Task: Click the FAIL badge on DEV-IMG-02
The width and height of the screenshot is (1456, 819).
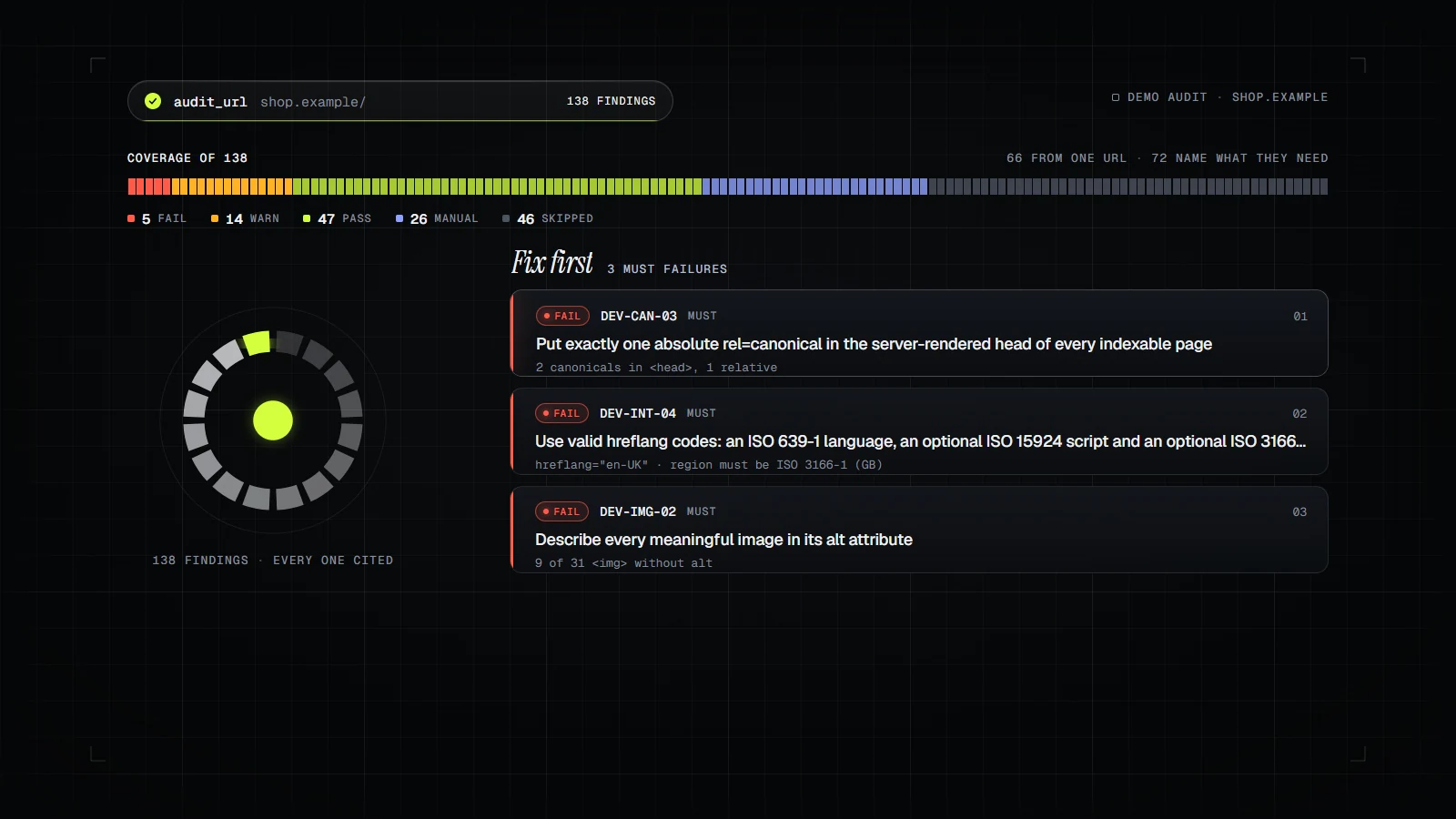Action: (x=561, y=511)
